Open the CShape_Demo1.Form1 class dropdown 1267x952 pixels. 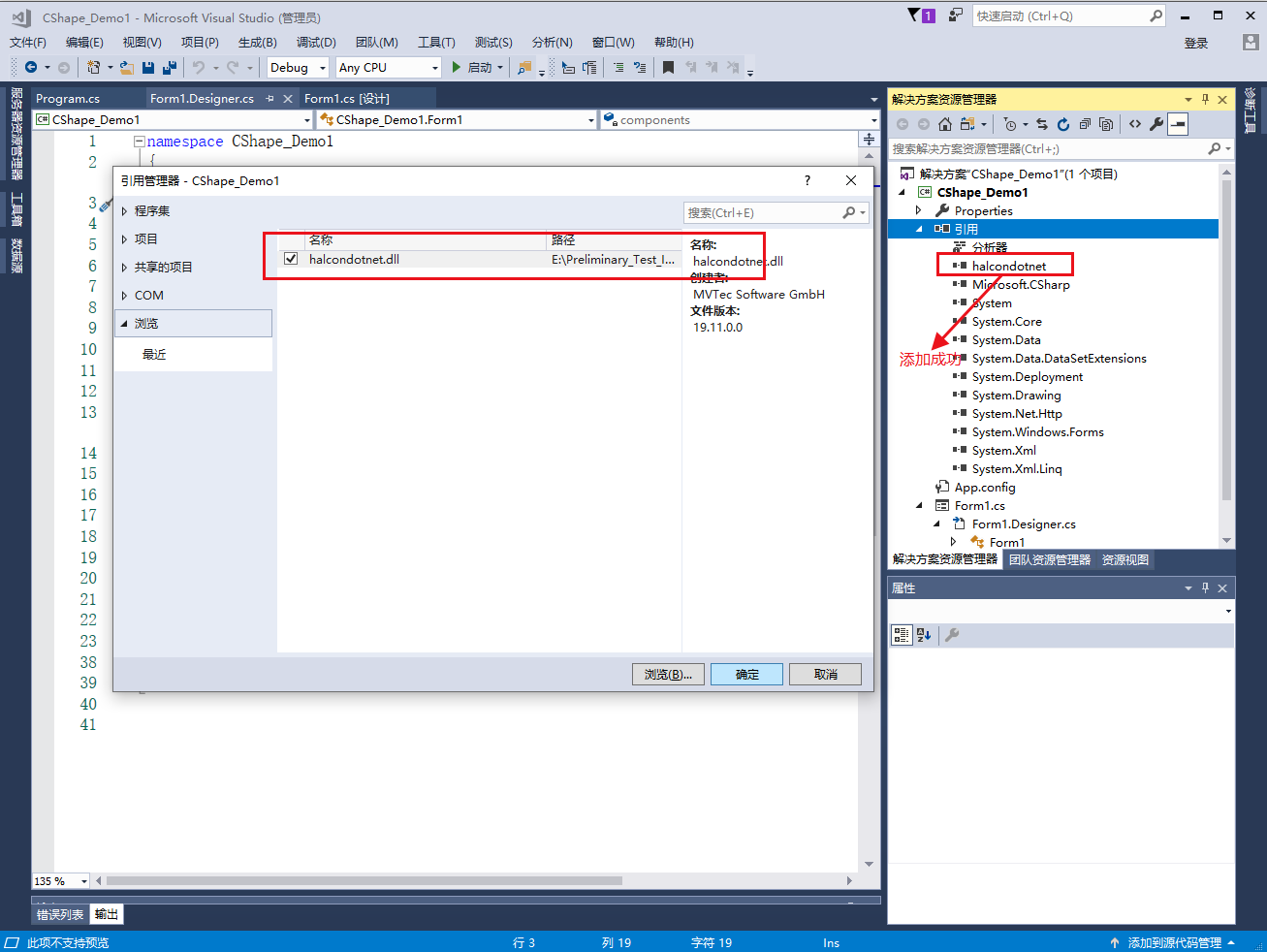(591, 120)
